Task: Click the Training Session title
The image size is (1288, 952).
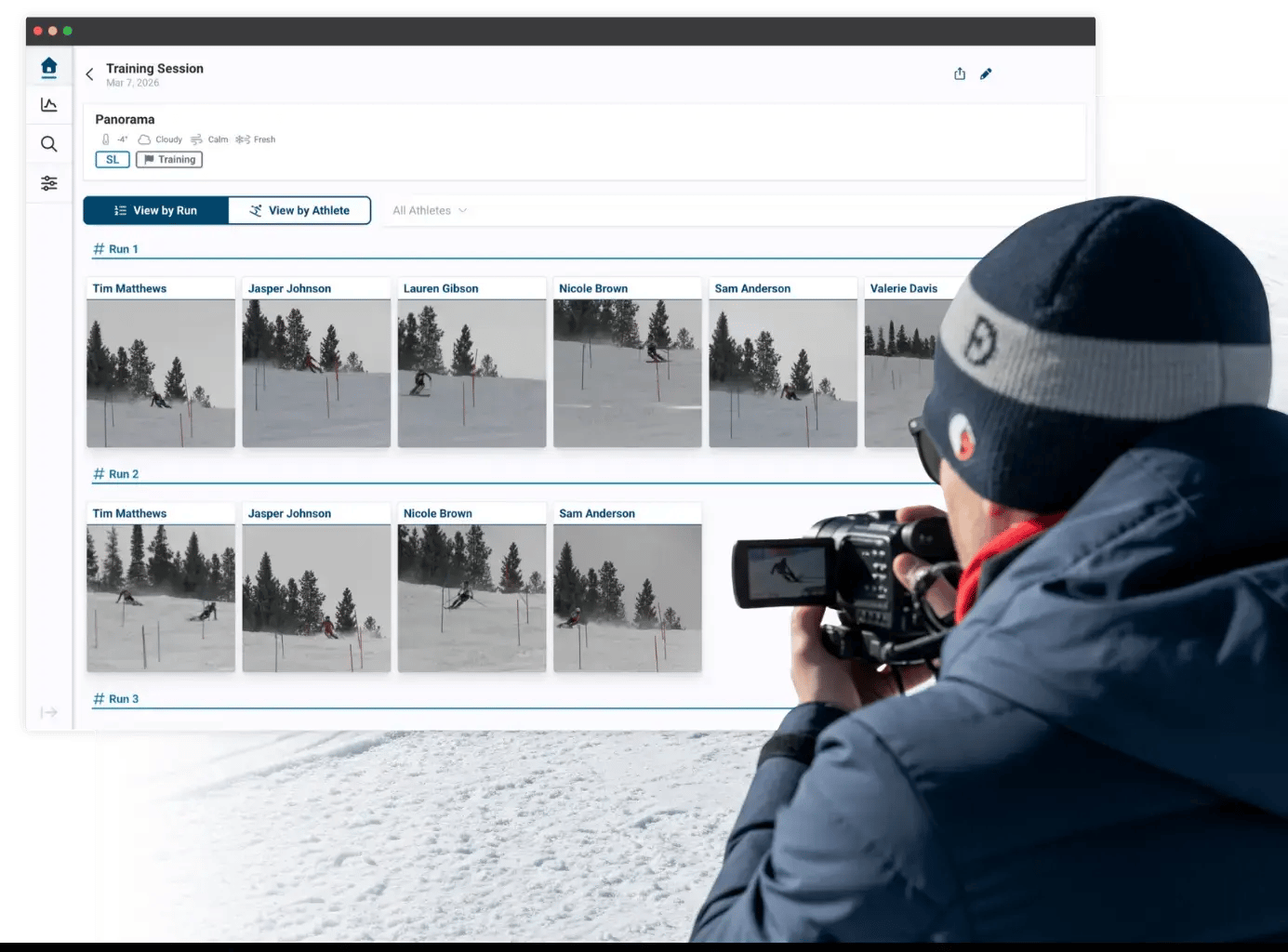Action: click(154, 68)
